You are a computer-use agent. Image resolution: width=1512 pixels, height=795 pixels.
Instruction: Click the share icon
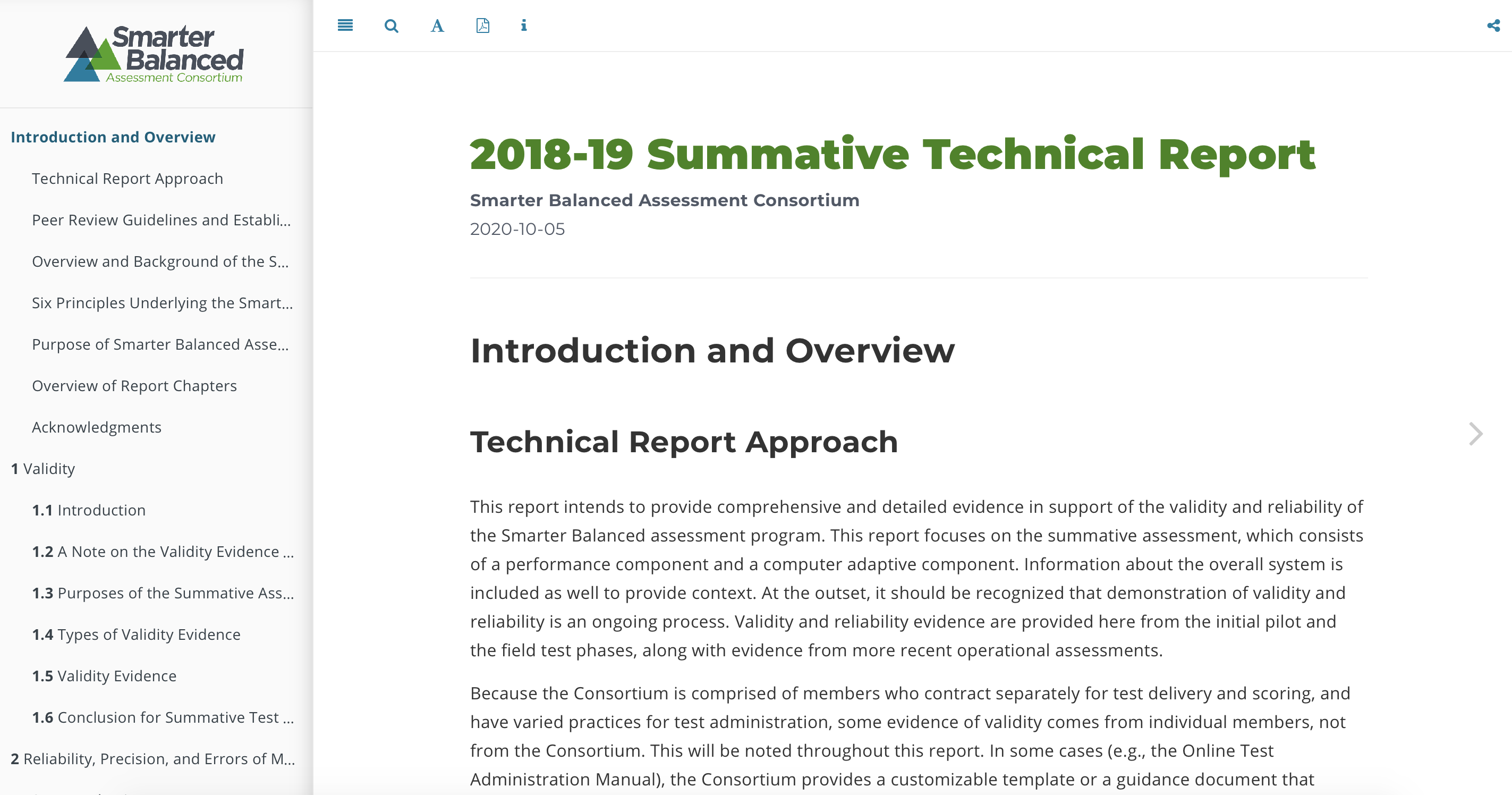[x=1493, y=26]
